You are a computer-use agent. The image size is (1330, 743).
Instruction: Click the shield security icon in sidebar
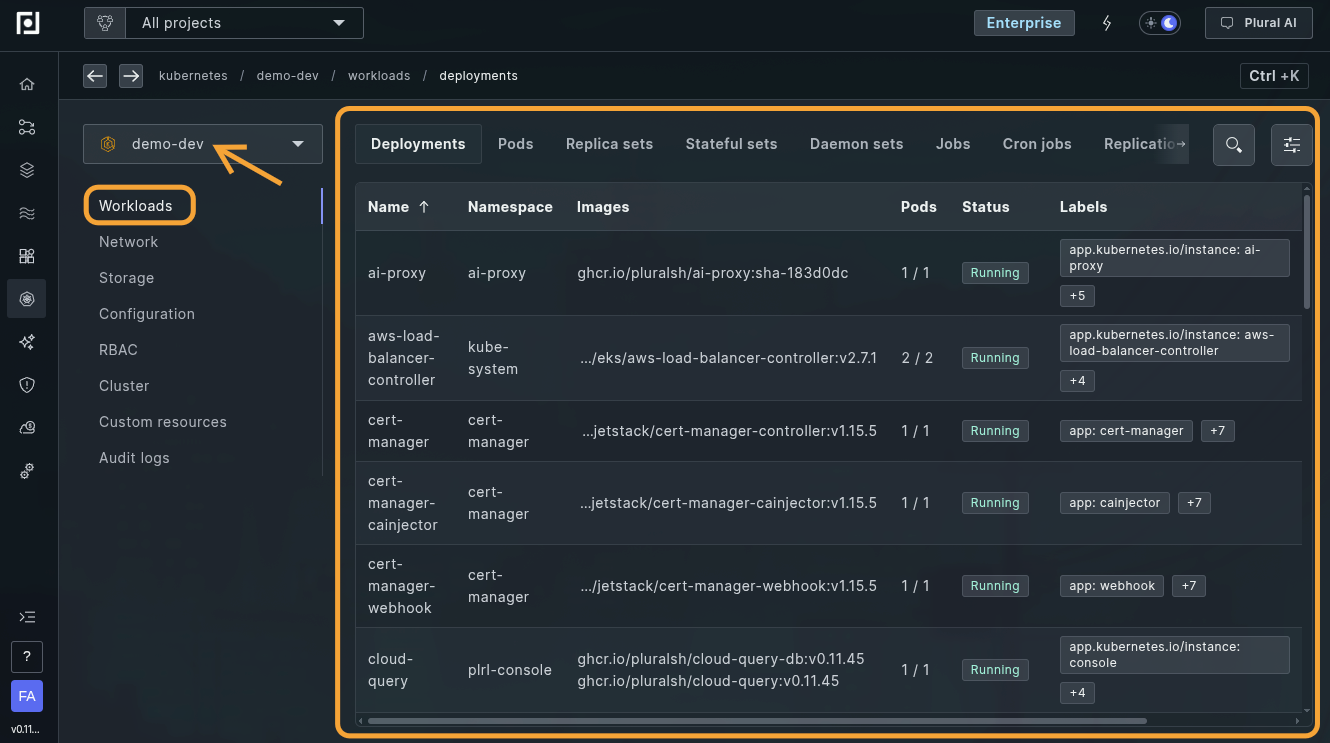[27, 385]
